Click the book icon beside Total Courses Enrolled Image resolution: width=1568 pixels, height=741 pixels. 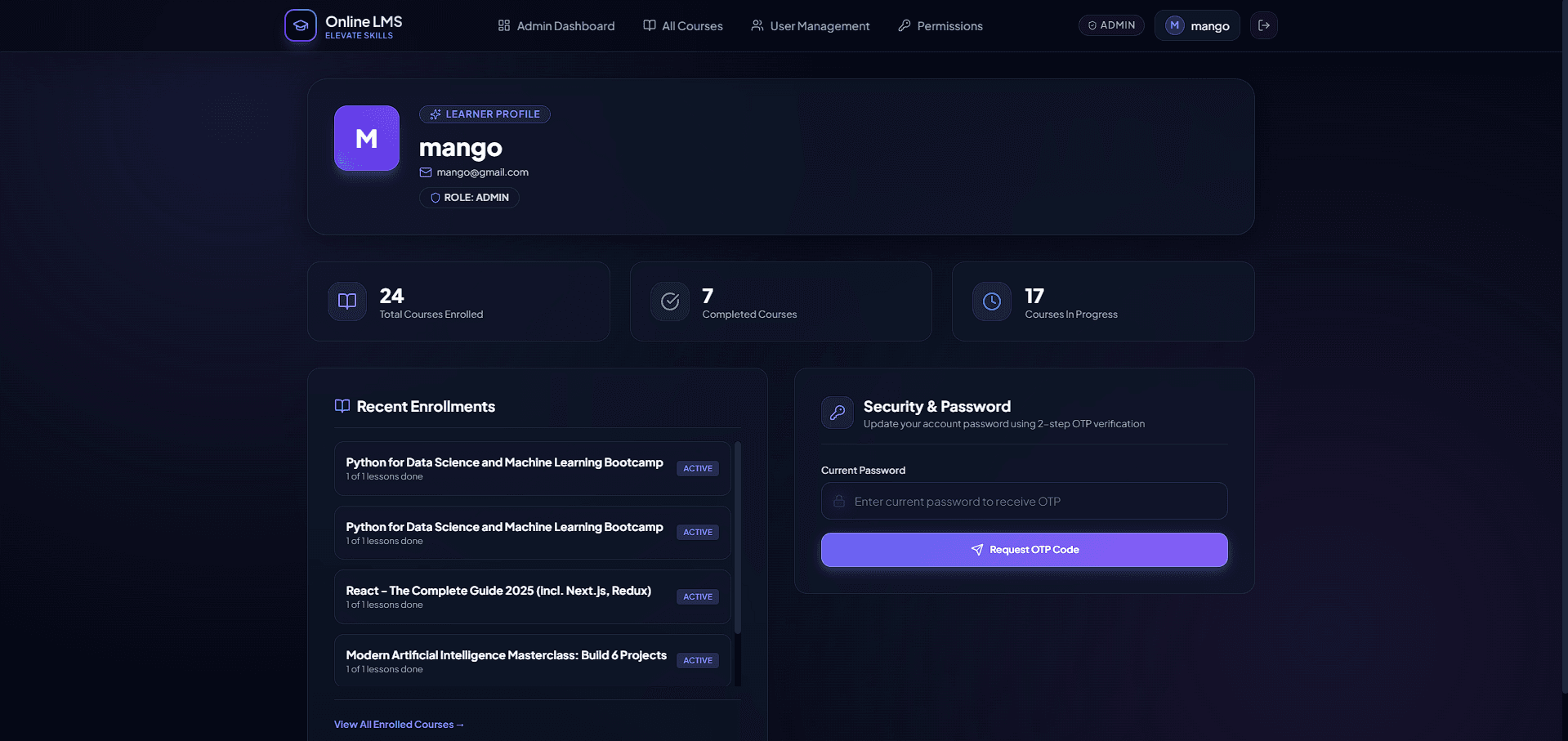(x=347, y=301)
